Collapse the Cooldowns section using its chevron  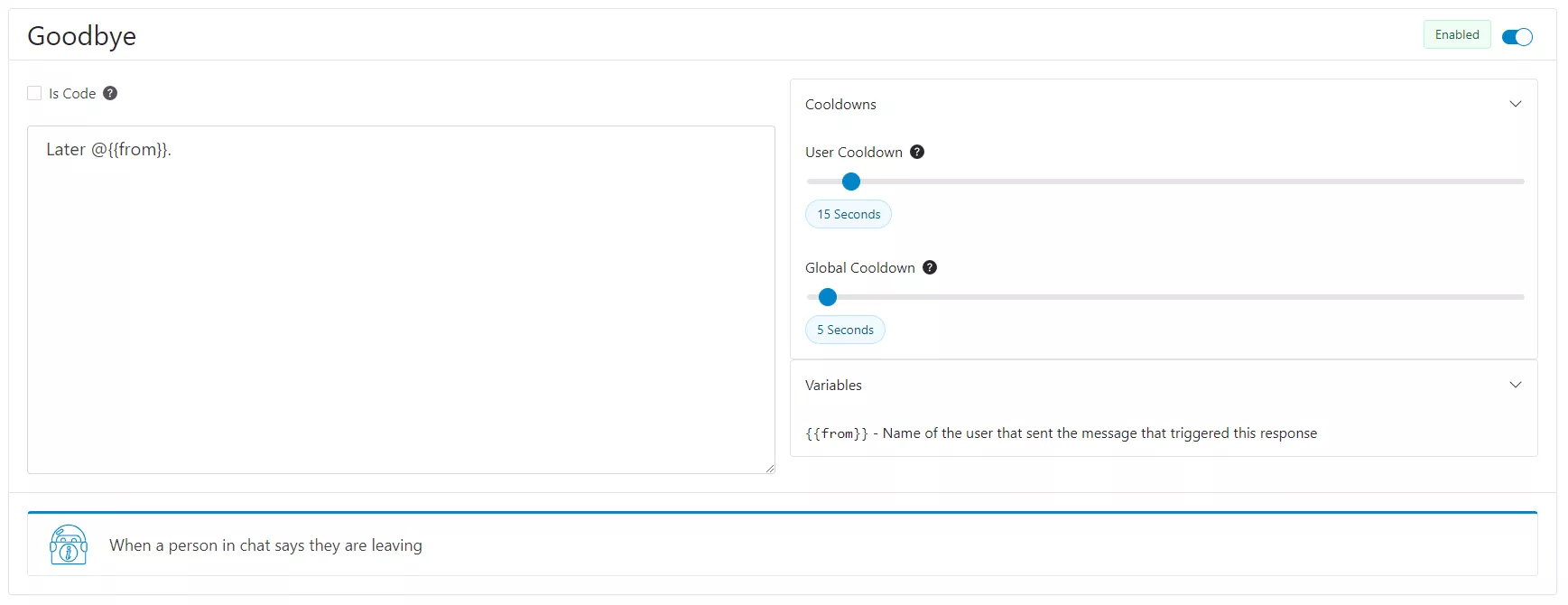(1515, 104)
